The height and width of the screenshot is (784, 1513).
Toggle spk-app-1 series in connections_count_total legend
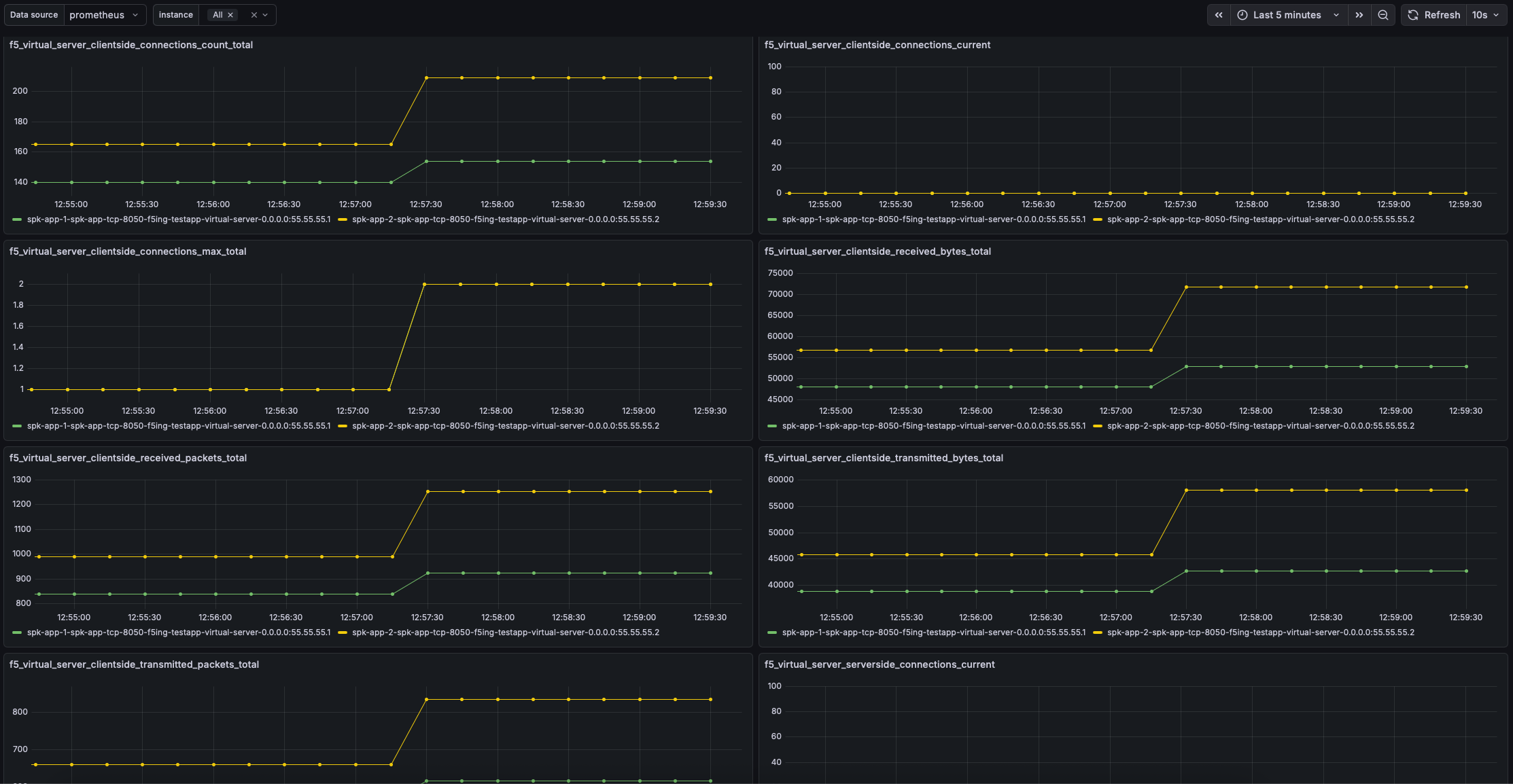[179, 219]
